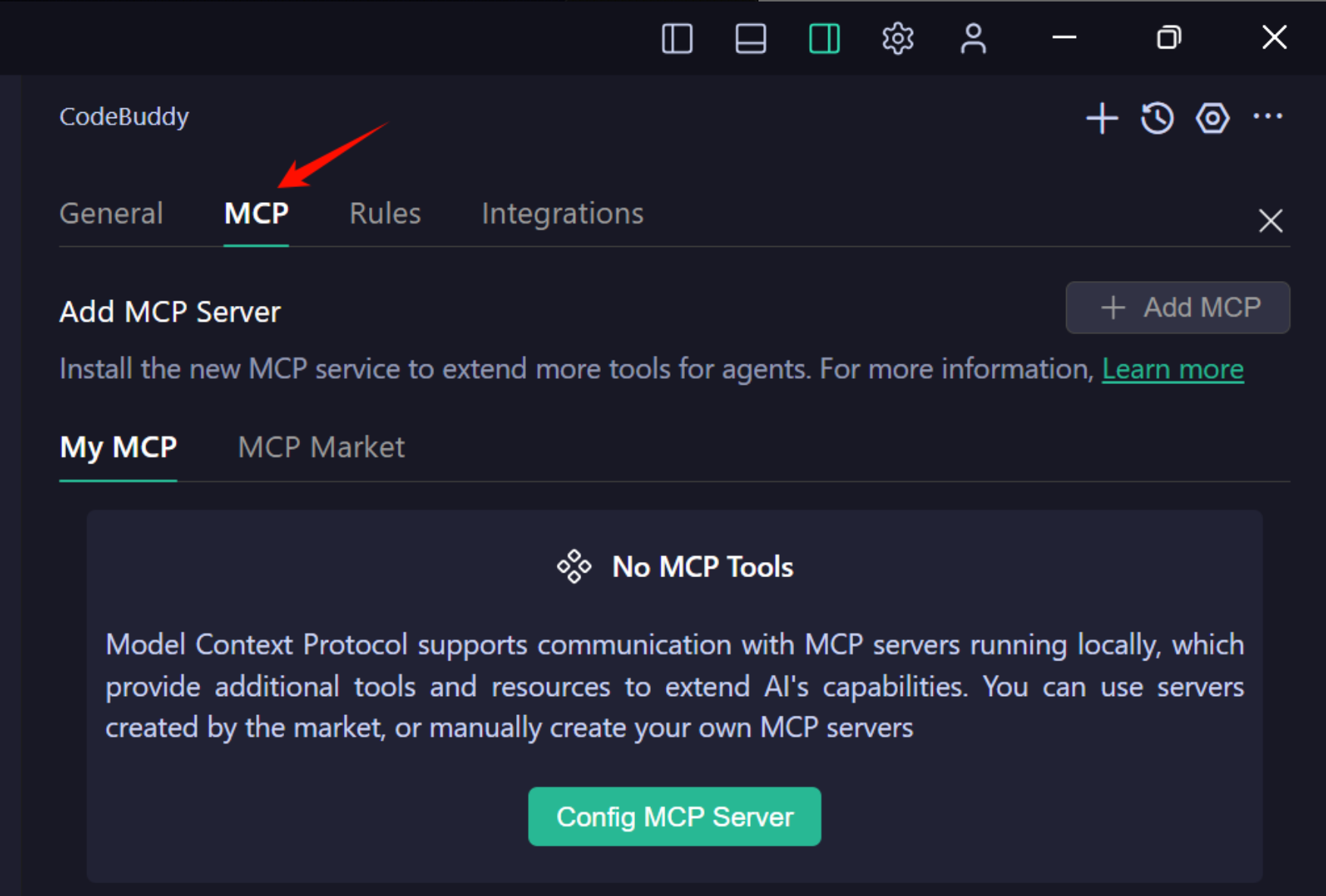Go to the Integrations tab
This screenshot has width=1326, height=896.
click(562, 214)
